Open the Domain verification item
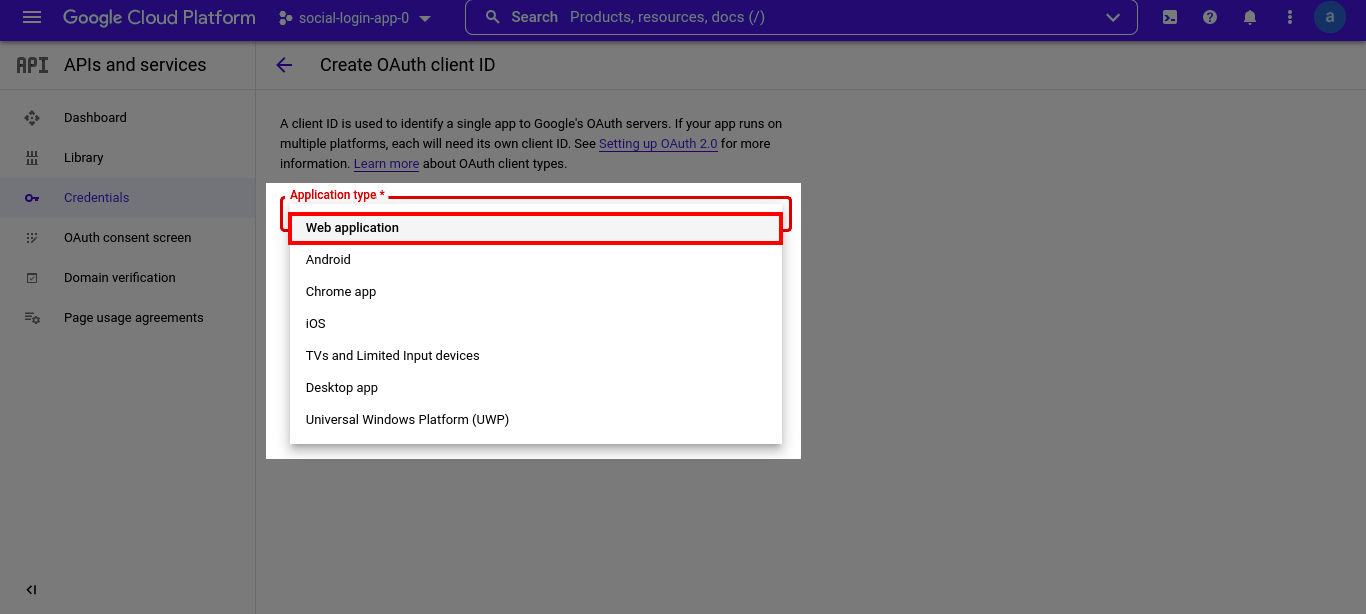This screenshot has width=1366, height=614. [x=128, y=278]
